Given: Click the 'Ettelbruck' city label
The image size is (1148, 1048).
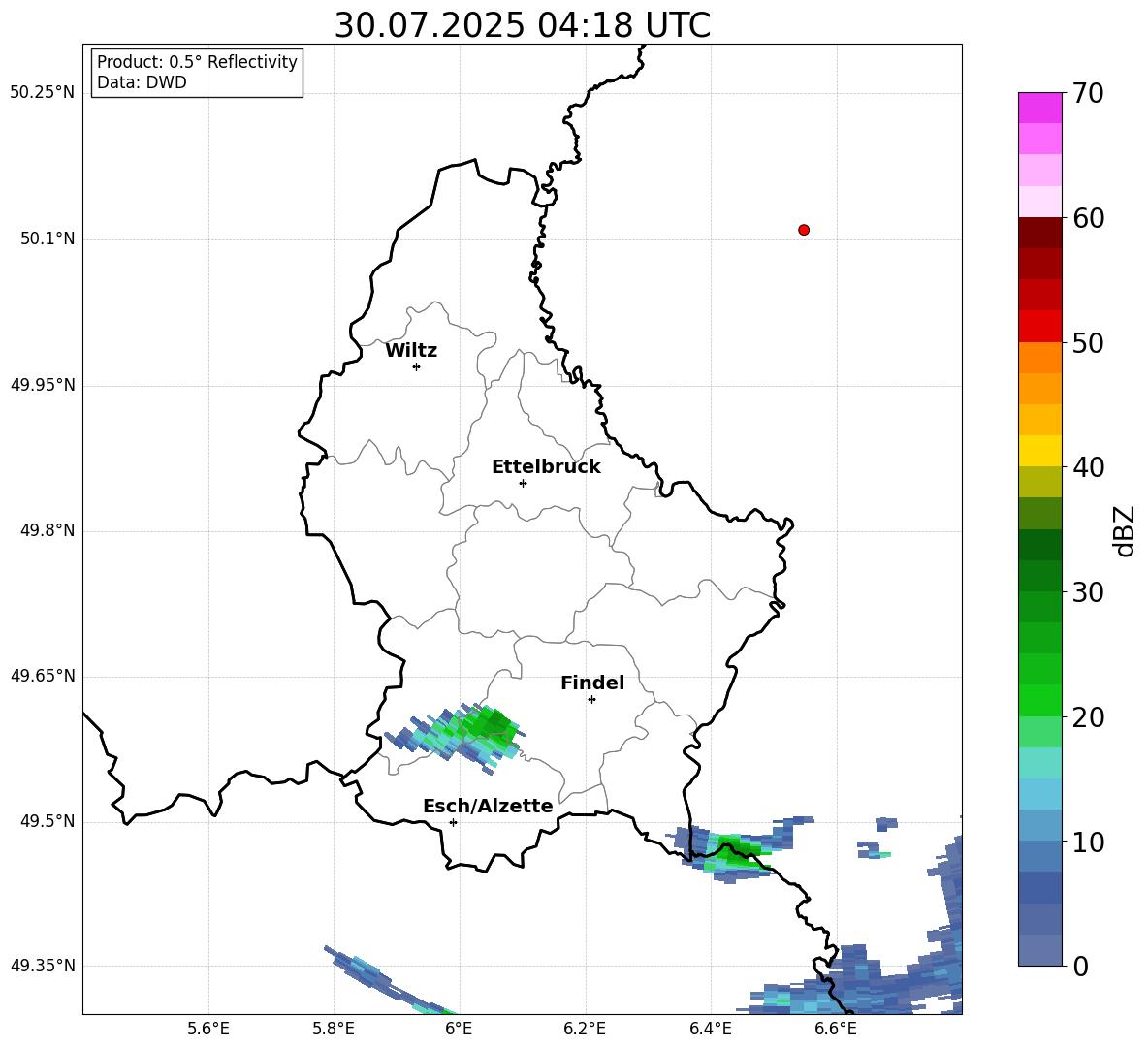Looking at the screenshot, I should click(546, 467).
